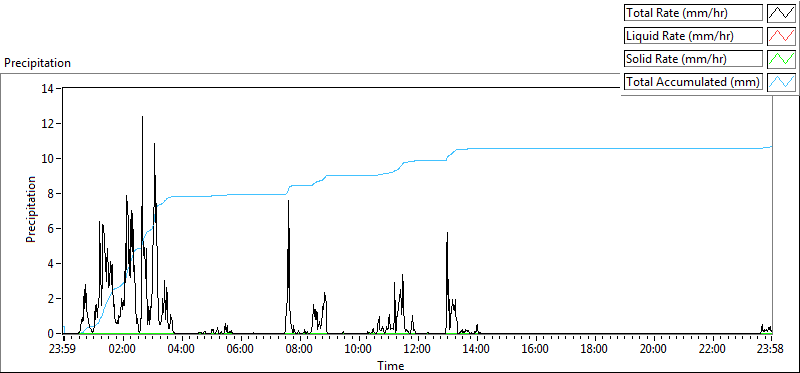Click the Total Accumulated blue line icon

(782, 82)
